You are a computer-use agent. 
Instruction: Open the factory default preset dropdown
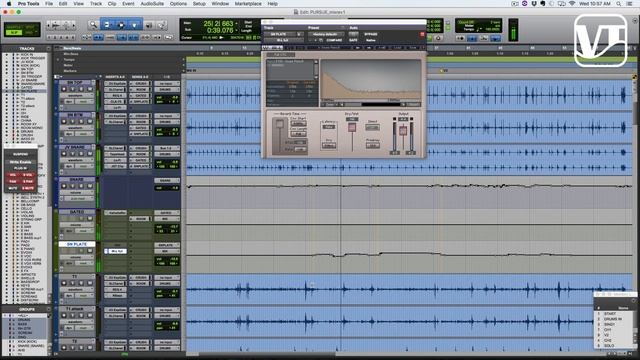tap(326, 34)
